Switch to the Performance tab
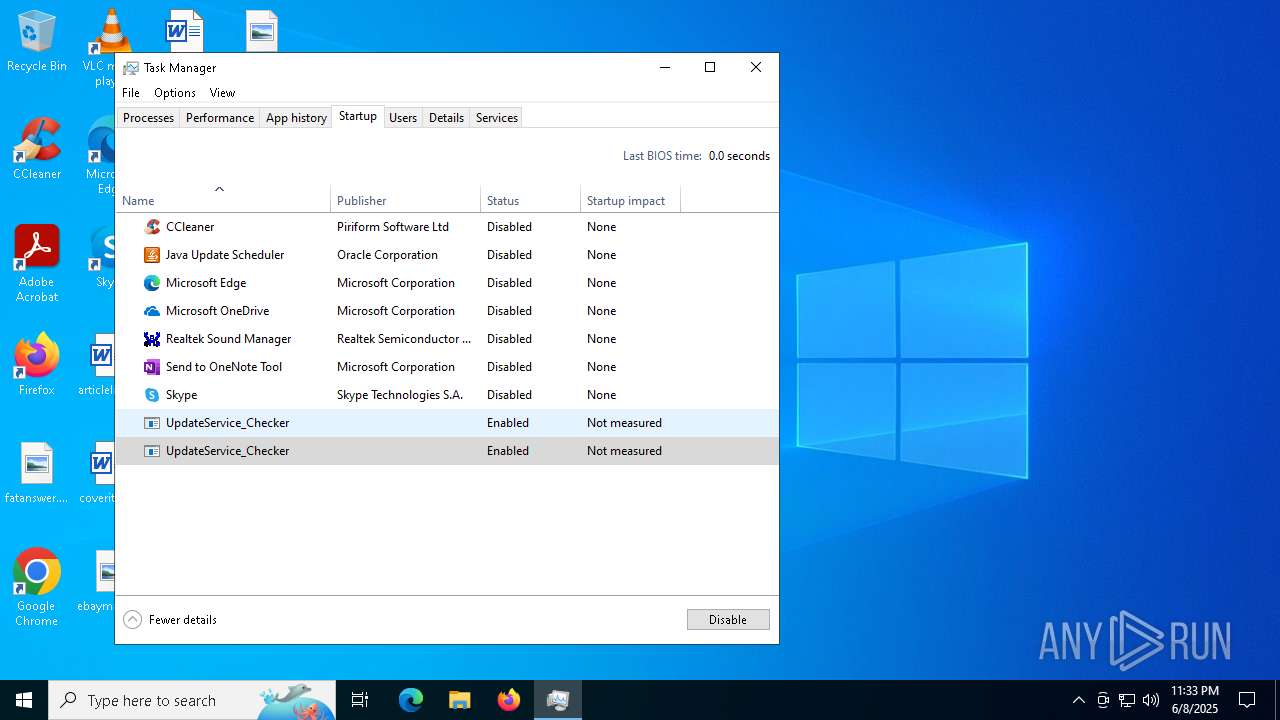1280x720 pixels. pyautogui.click(x=220, y=118)
